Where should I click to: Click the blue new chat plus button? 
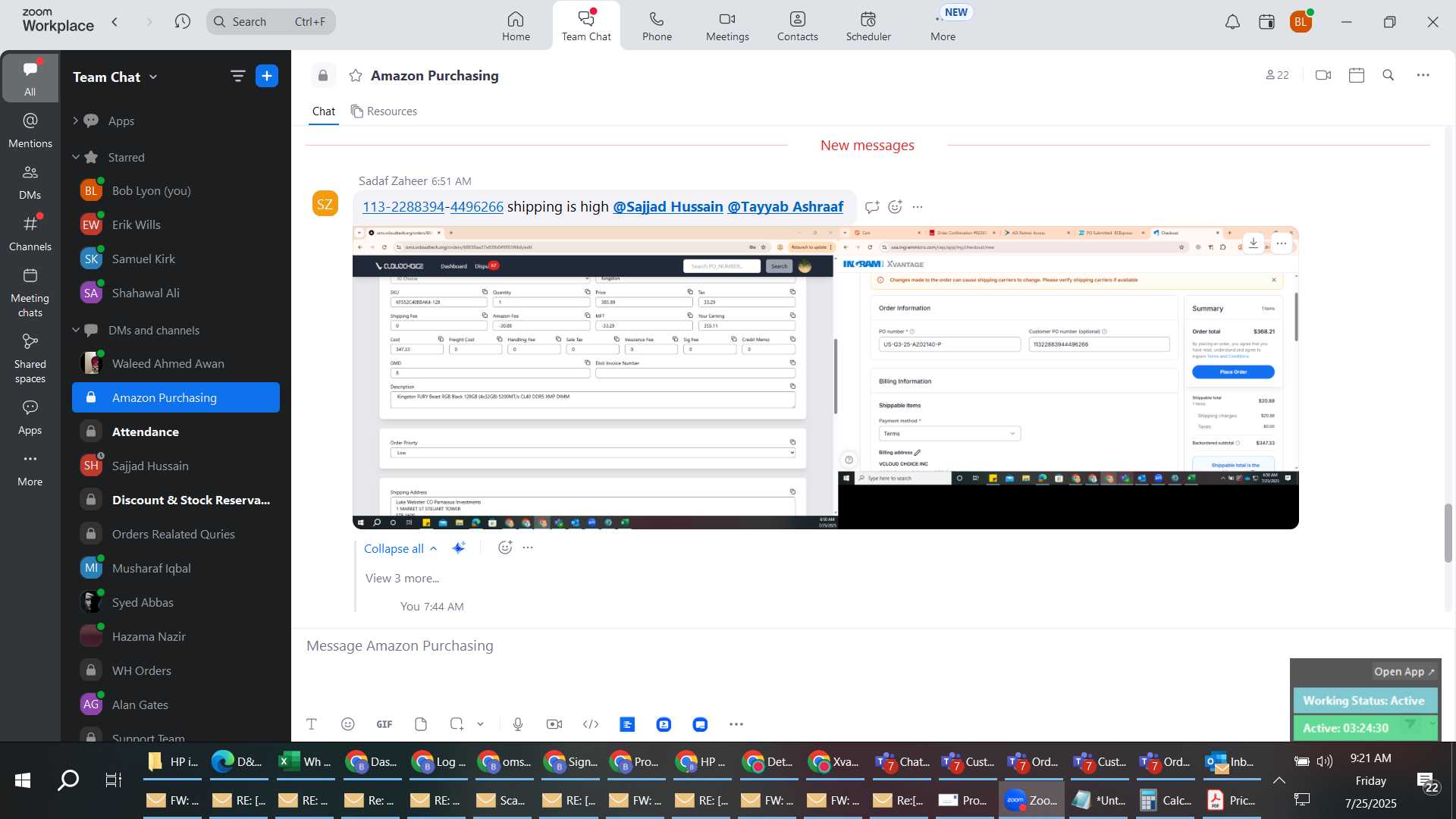click(267, 76)
